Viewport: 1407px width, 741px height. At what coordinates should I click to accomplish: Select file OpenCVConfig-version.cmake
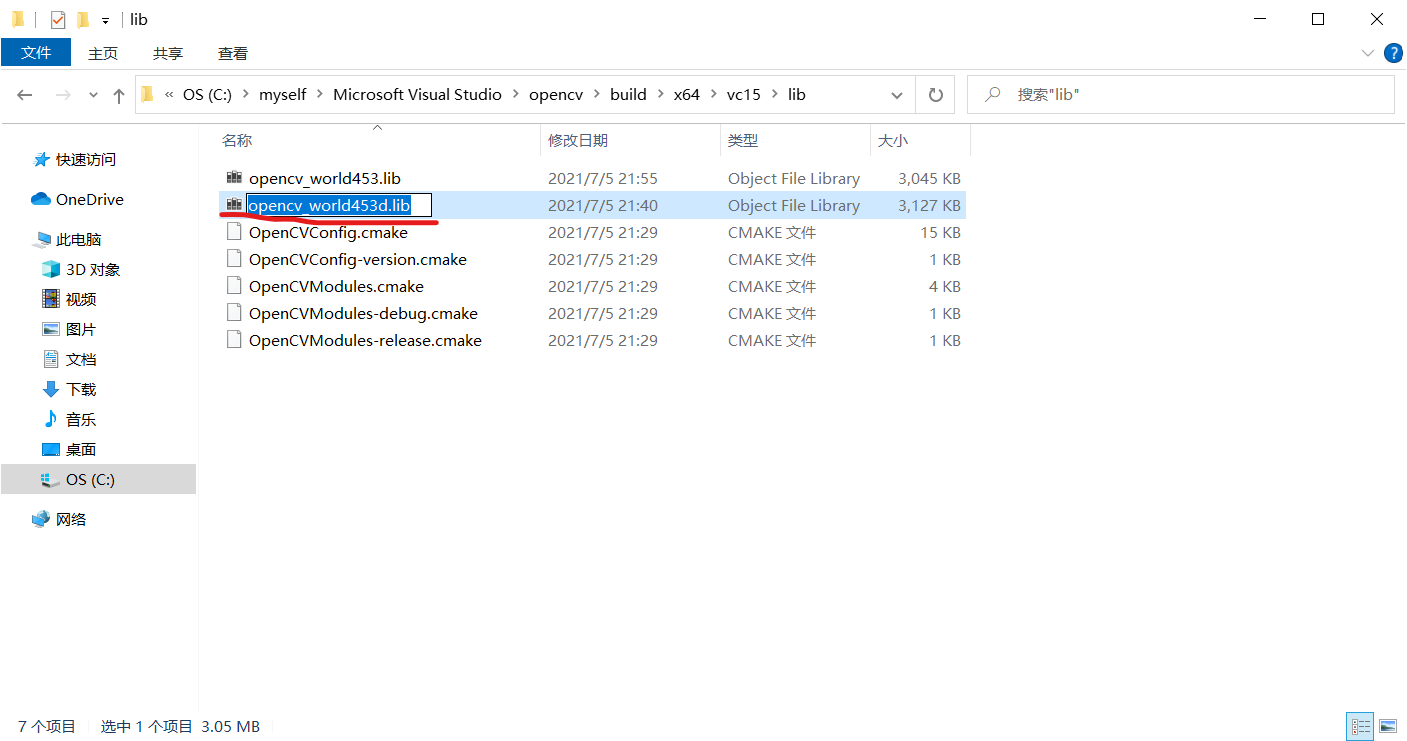tap(358, 260)
